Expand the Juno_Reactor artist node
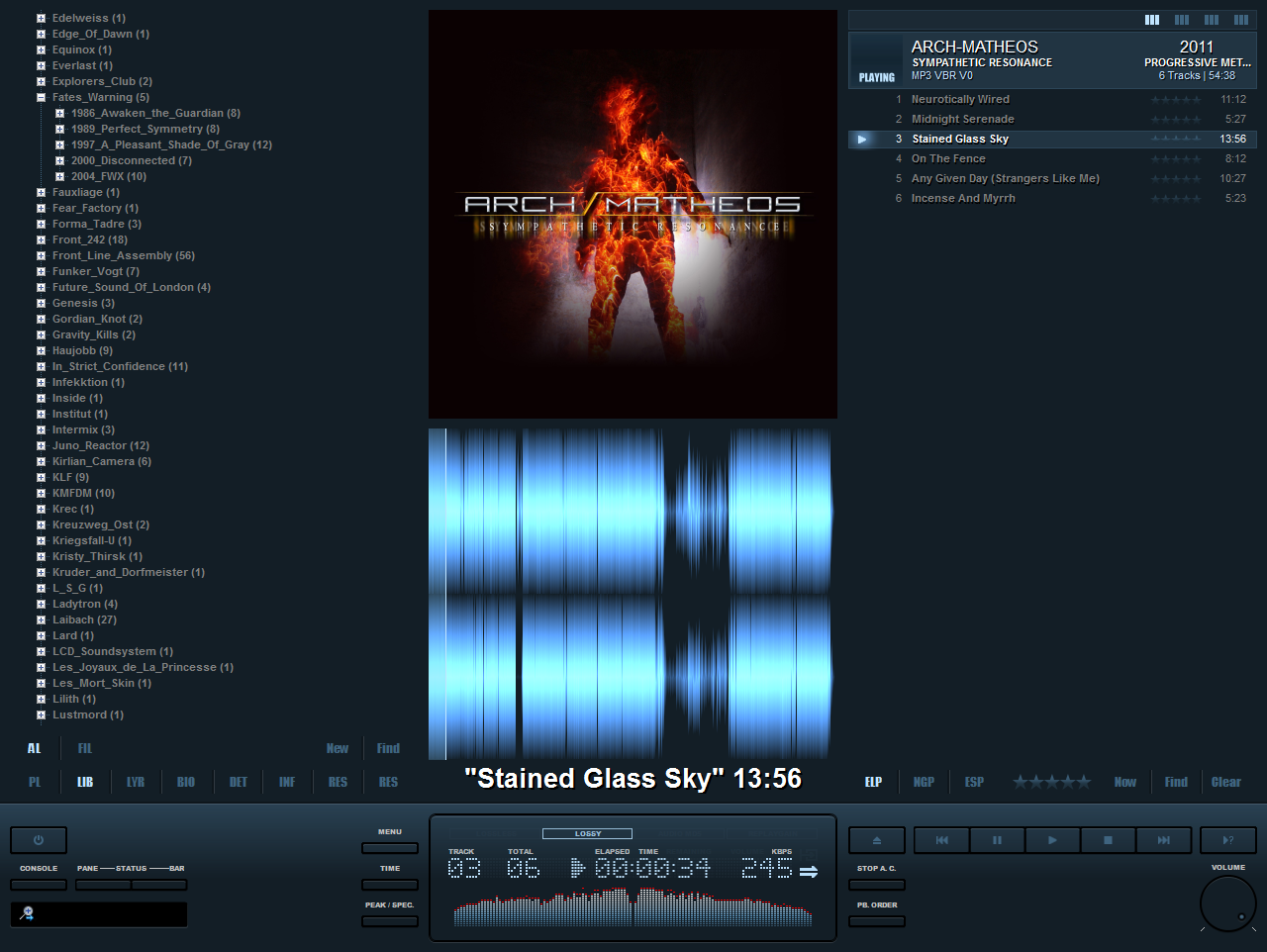 [x=42, y=446]
